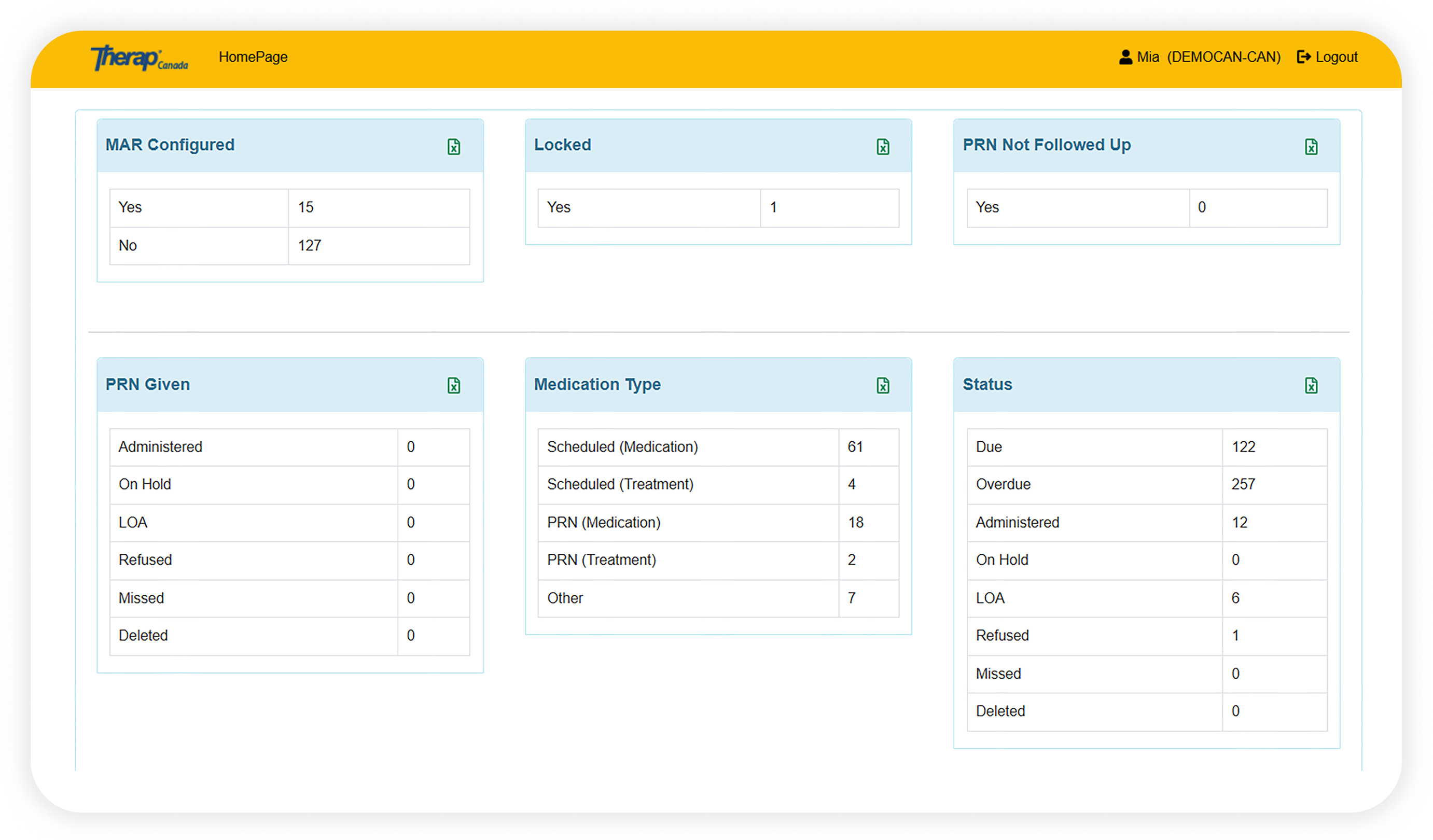Image resolution: width=1433 pixels, height=840 pixels.
Task: Log out using the Logout link
Action: [x=1327, y=57]
